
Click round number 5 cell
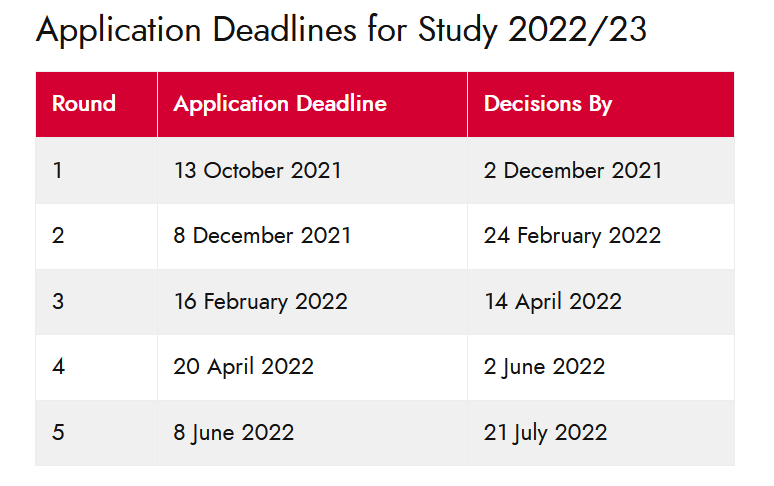[x=96, y=433]
